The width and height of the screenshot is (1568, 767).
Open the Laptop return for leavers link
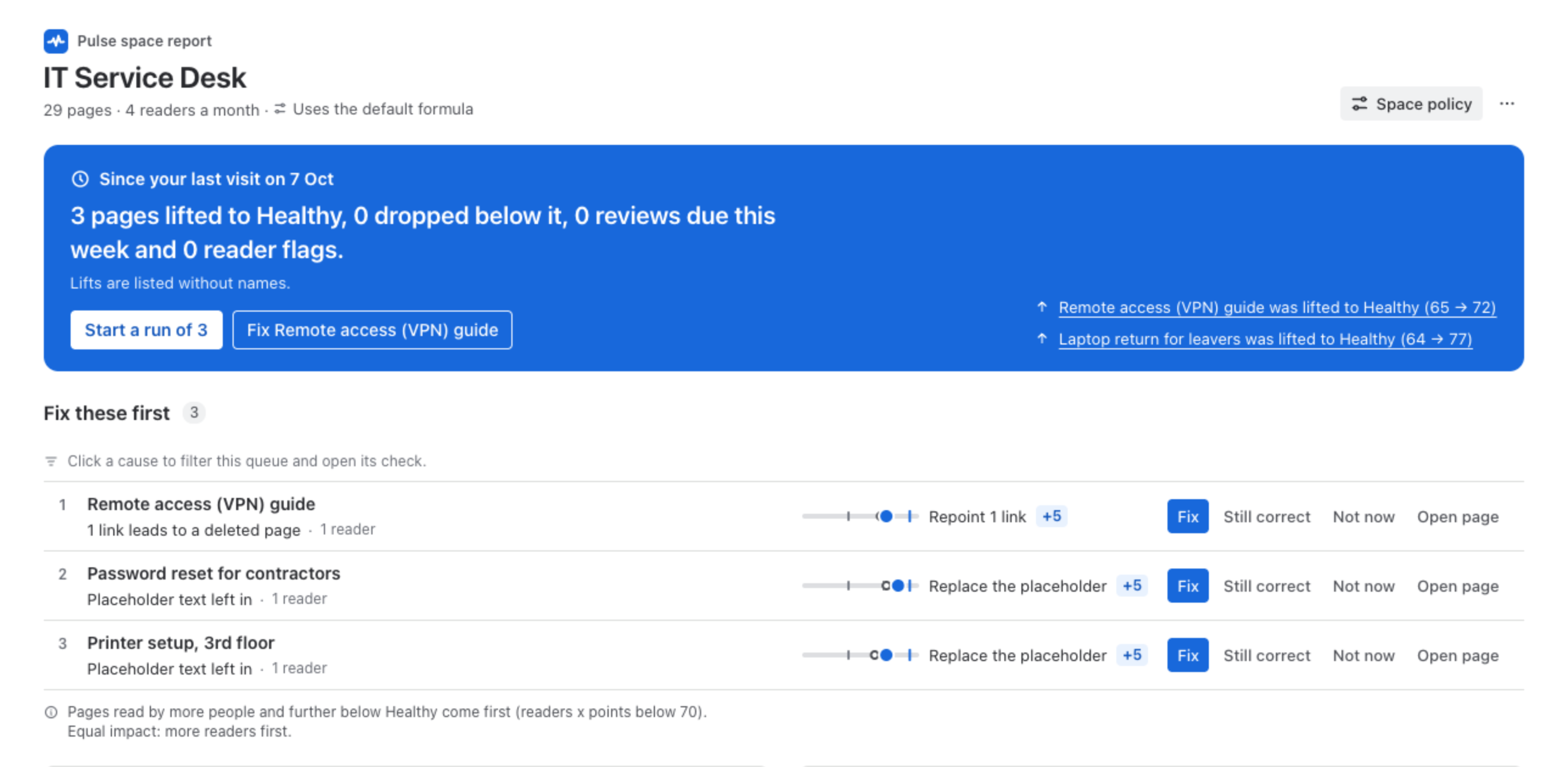click(1265, 339)
